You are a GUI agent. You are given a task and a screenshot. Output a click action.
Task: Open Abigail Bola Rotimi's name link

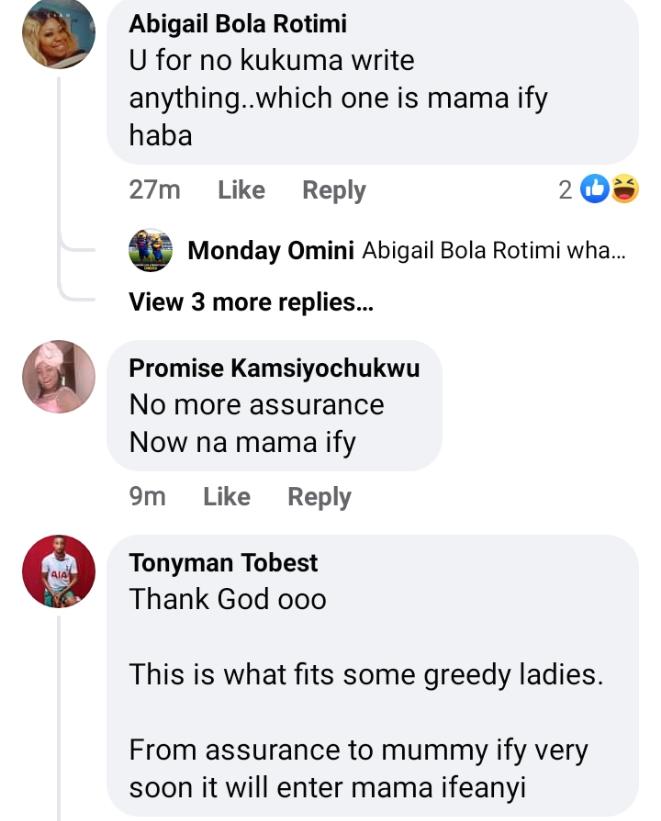(238, 25)
